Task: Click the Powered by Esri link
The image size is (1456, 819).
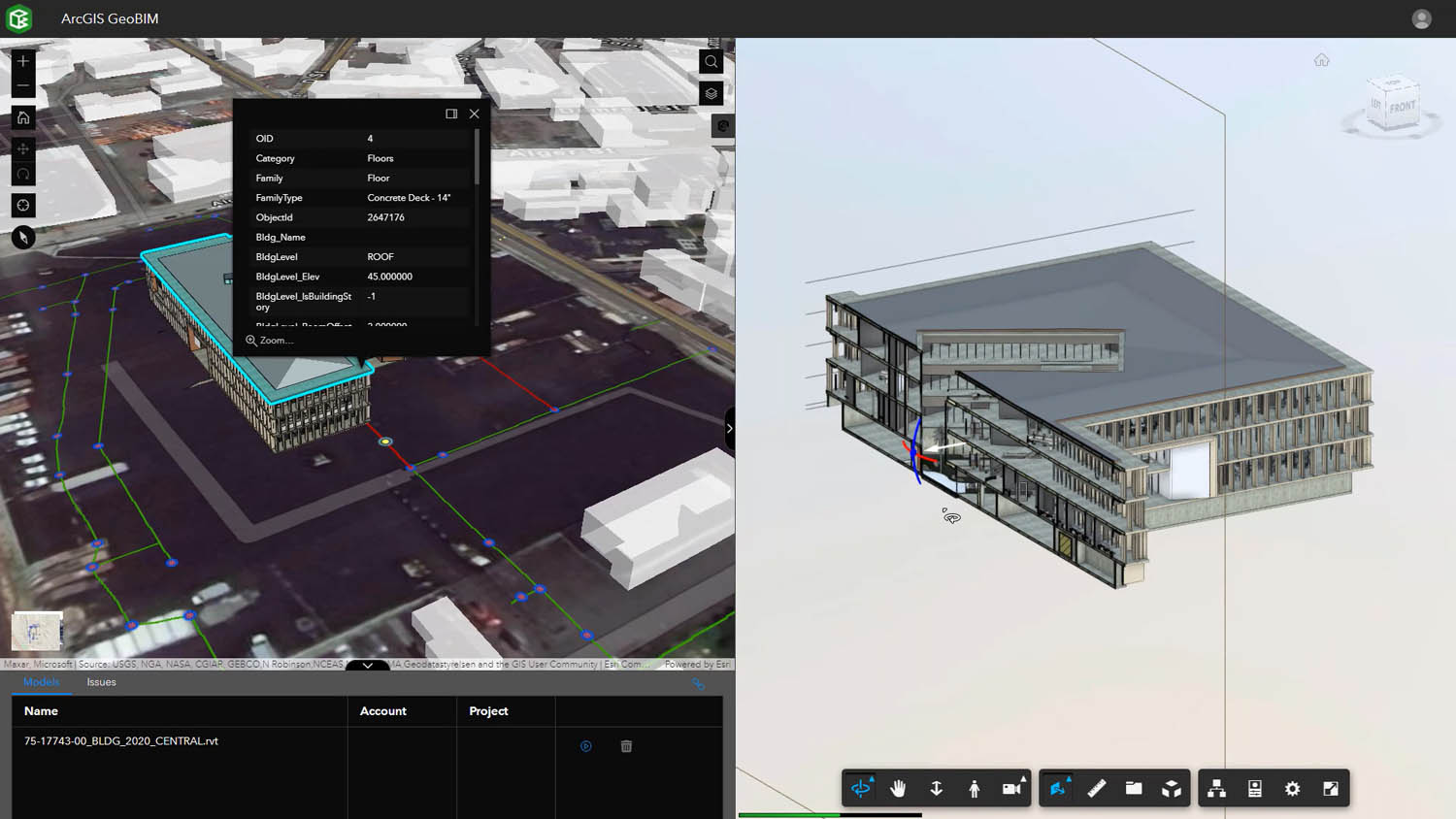Action: click(697, 665)
